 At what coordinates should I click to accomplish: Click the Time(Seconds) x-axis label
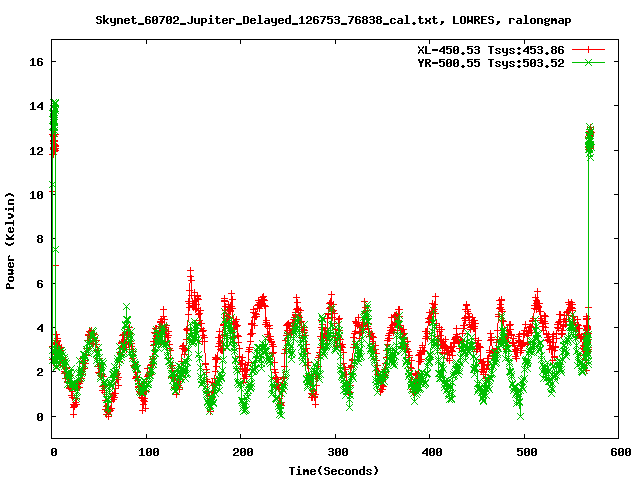[334, 471]
